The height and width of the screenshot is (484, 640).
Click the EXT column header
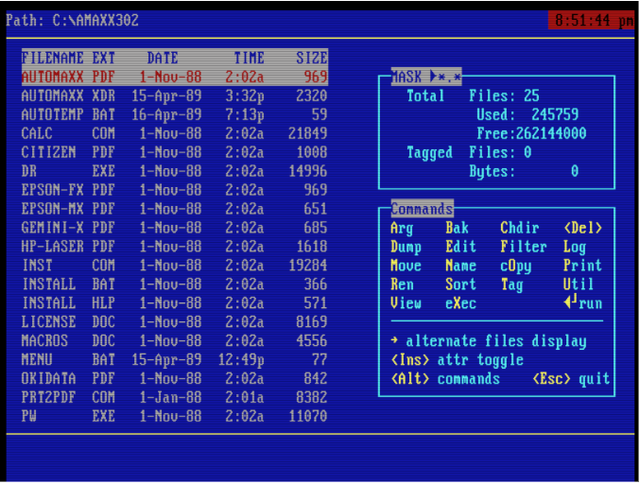pyautogui.click(x=104, y=58)
